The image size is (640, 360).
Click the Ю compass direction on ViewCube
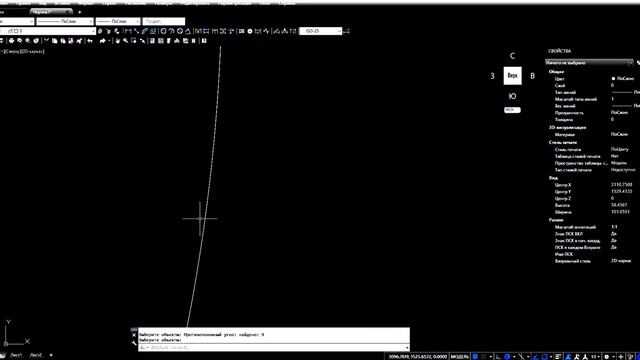(x=512, y=96)
